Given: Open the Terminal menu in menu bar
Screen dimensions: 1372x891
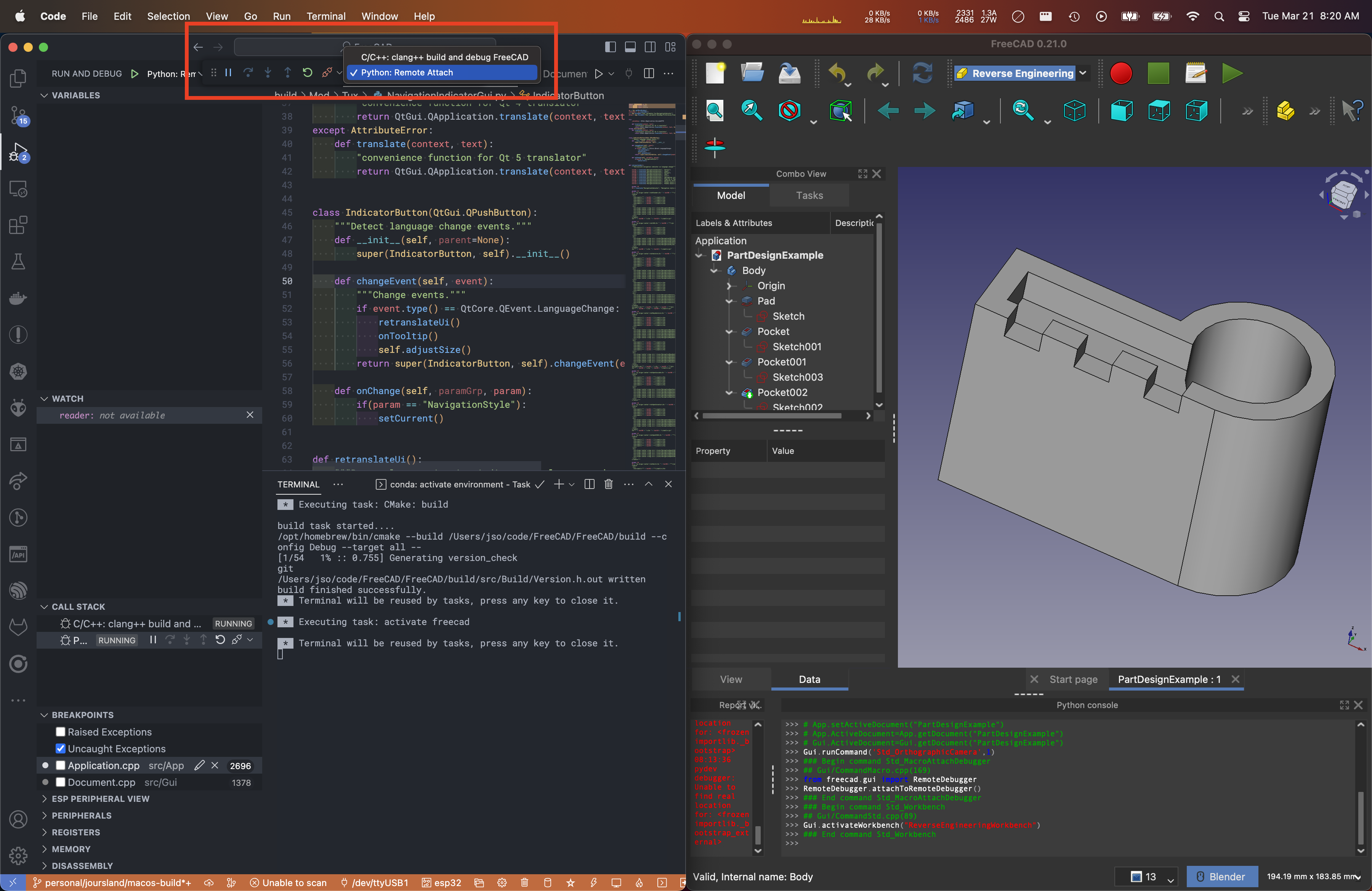Looking at the screenshot, I should (x=326, y=16).
